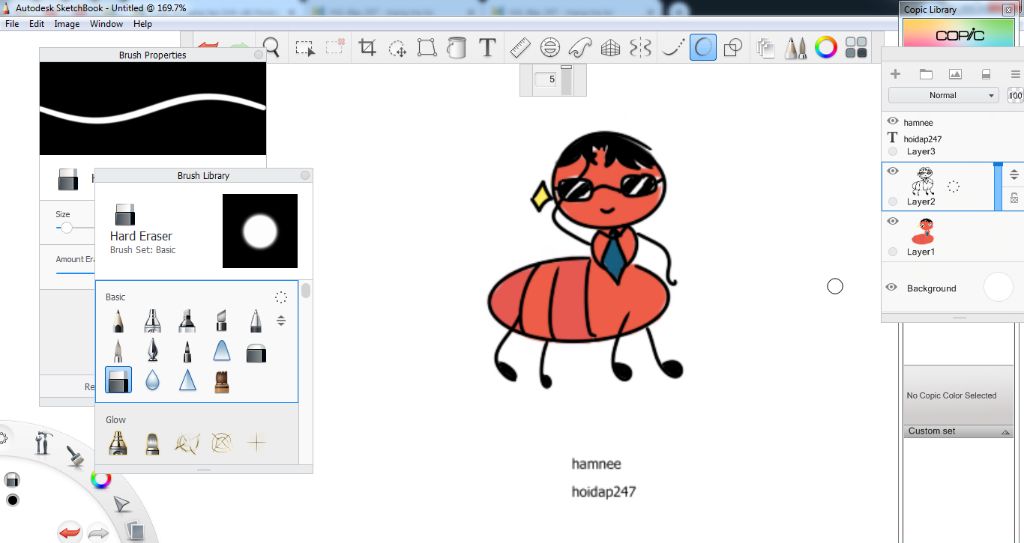Click the gray Redo arrow on lagoon
This screenshot has height=543, width=1024.
click(98, 533)
